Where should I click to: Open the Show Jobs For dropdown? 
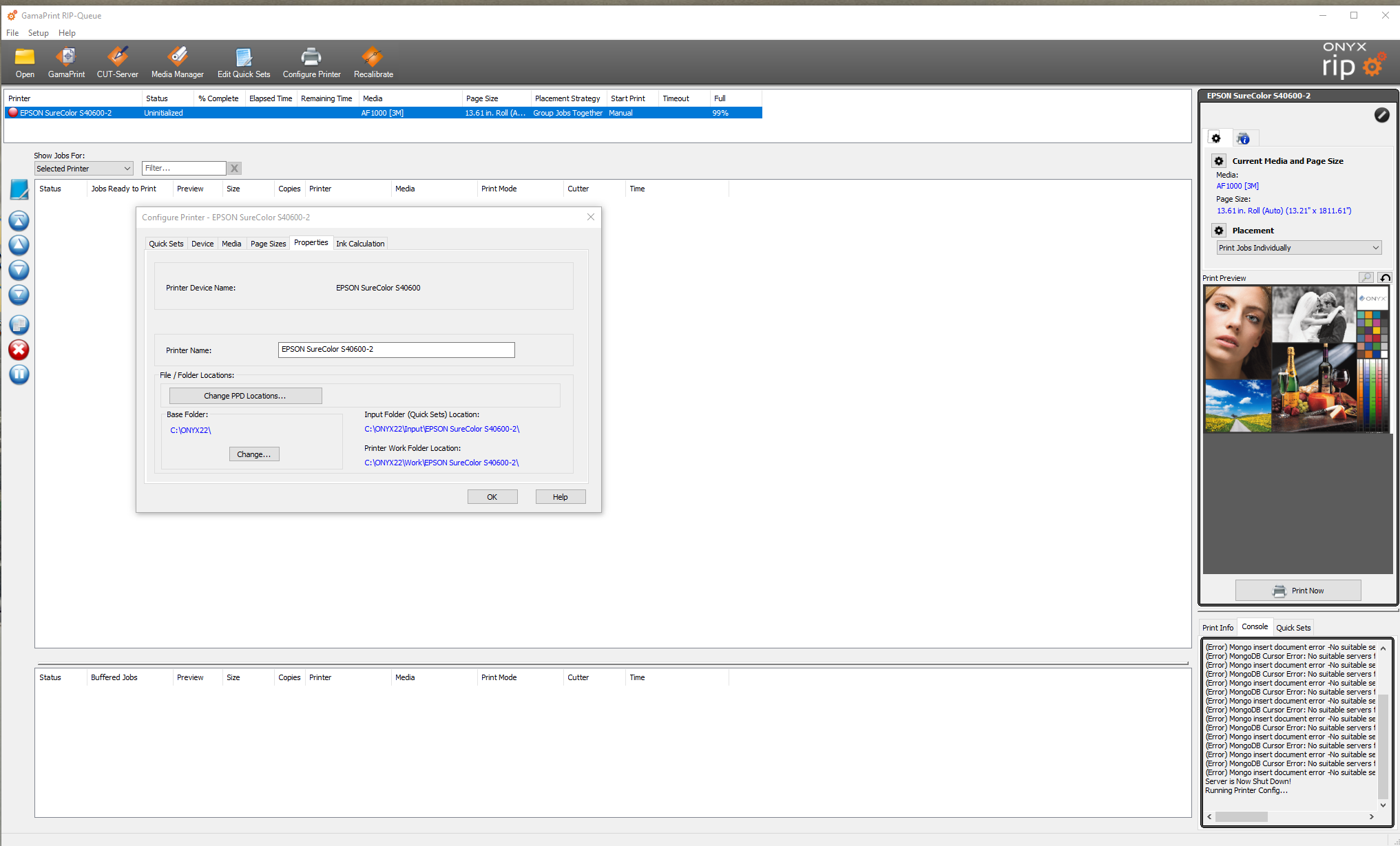pyautogui.click(x=83, y=169)
